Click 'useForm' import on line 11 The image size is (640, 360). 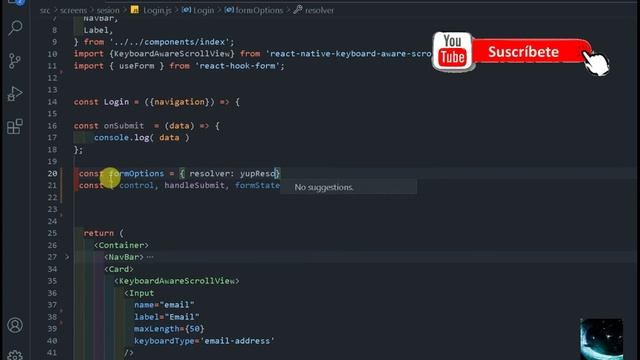[137, 66]
